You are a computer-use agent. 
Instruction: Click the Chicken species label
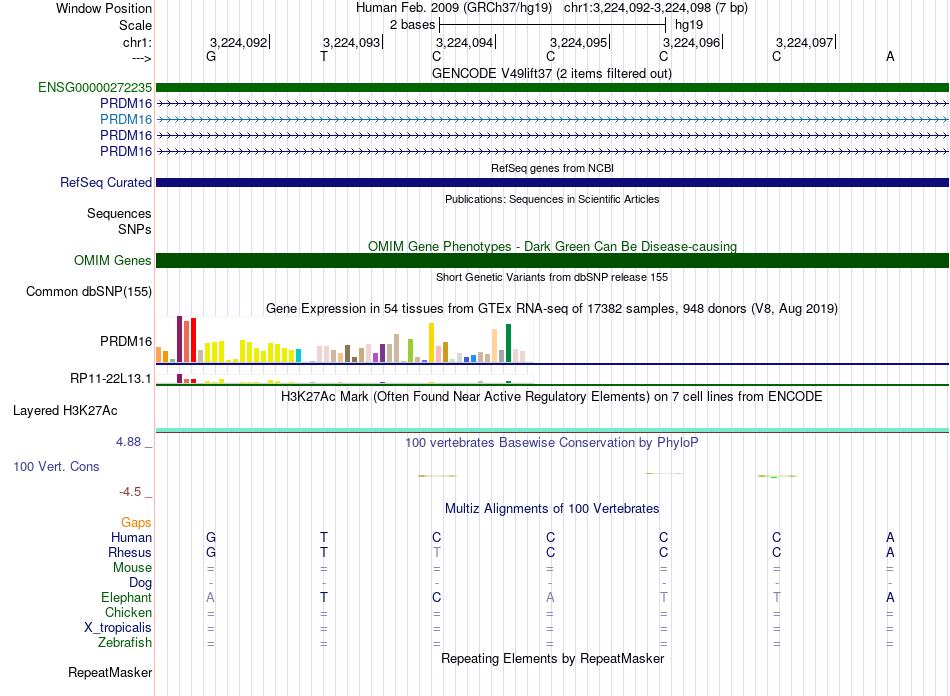pyautogui.click(x=128, y=612)
